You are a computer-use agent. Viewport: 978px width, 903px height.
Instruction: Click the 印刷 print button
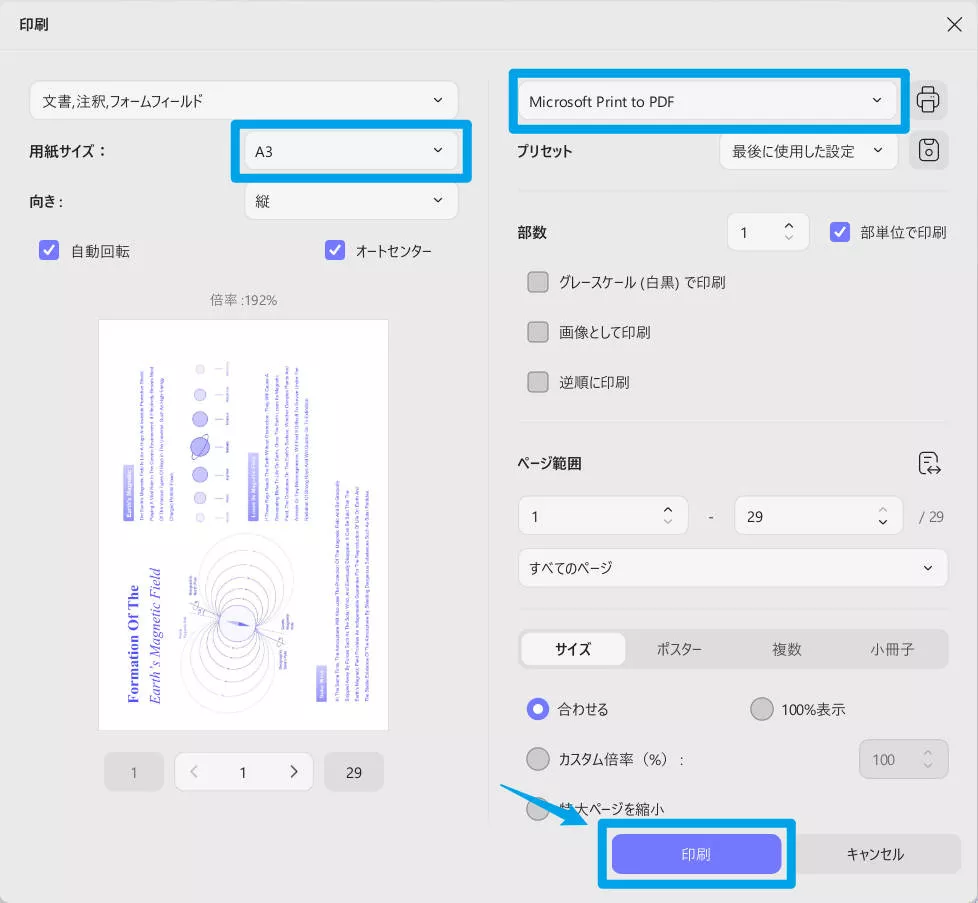[x=695, y=854]
